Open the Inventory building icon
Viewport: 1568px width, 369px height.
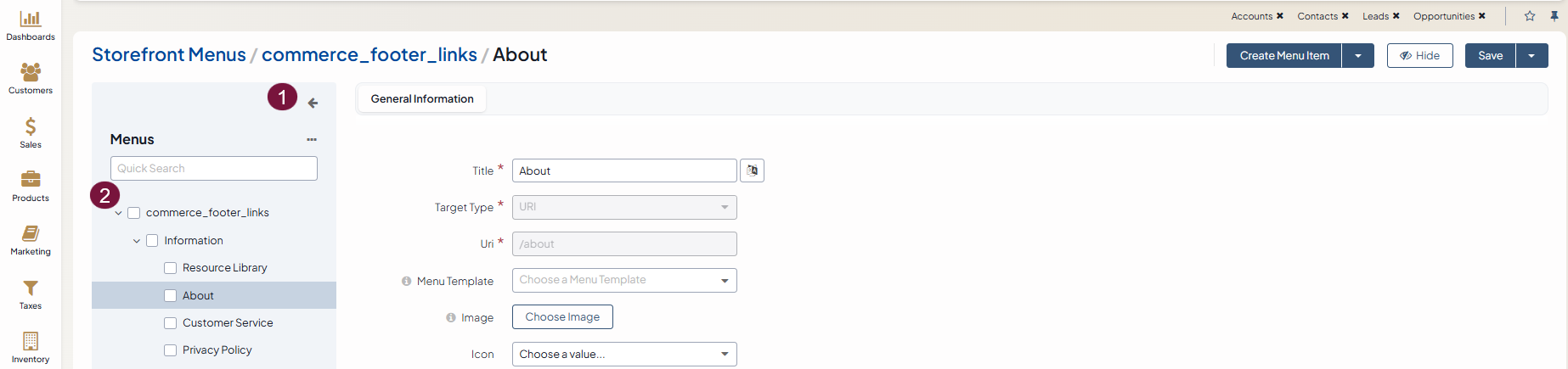[x=31, y=341]
